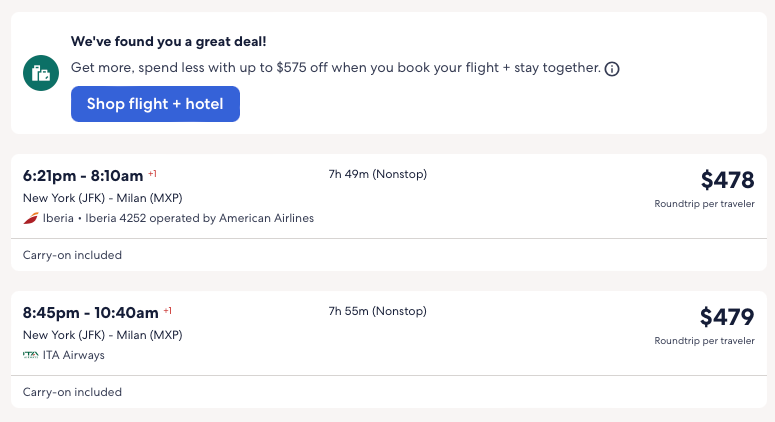775x422 pixels.
Task: Click the Roundtrip per traveler label under $478
Action: point(704,204)
